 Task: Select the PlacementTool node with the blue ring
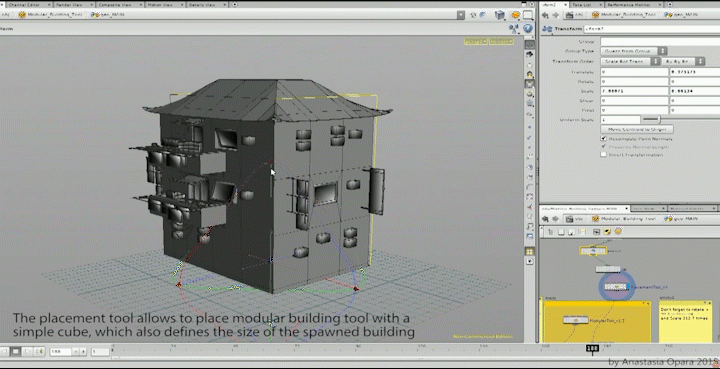pyautogui.click(x=616, y=287)
